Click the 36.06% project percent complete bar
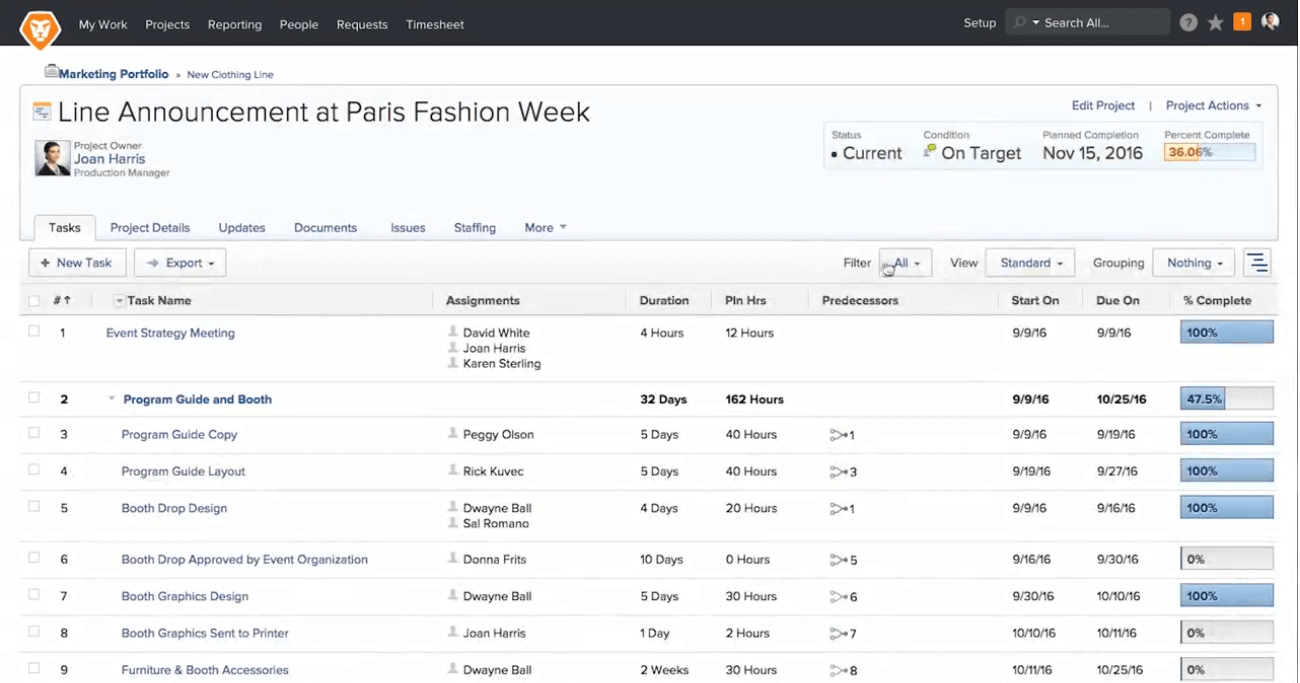Screen dimensions: 1300x683 pos(1209,153)
